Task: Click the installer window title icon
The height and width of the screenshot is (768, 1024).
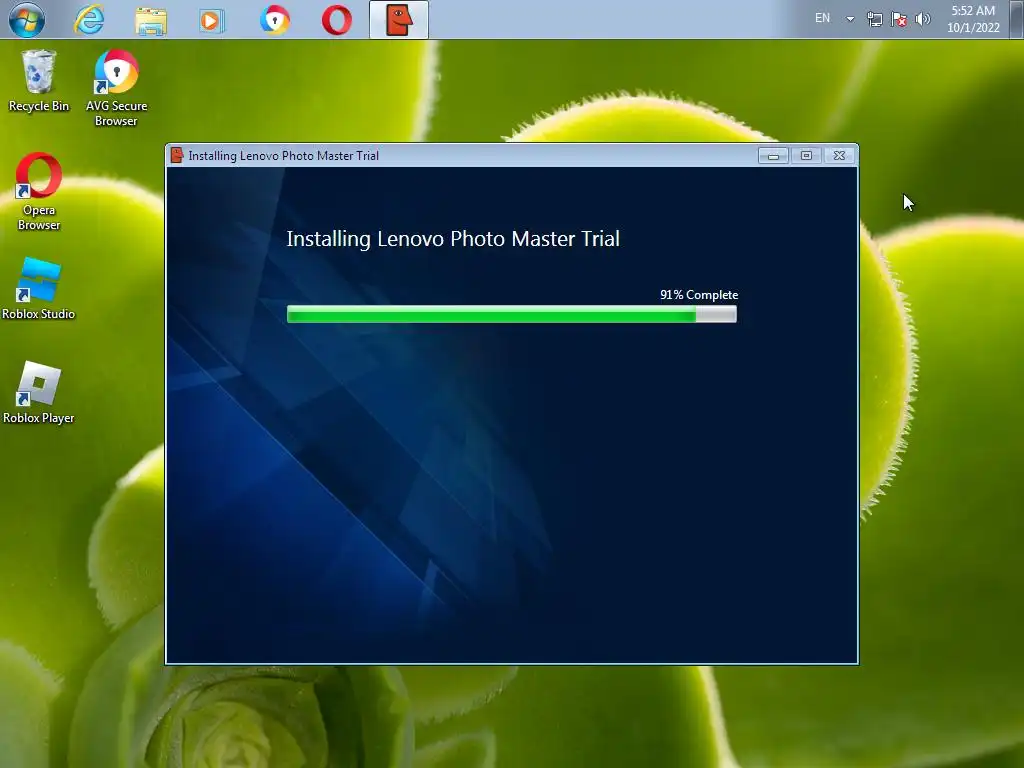Action: coord(176,155)
